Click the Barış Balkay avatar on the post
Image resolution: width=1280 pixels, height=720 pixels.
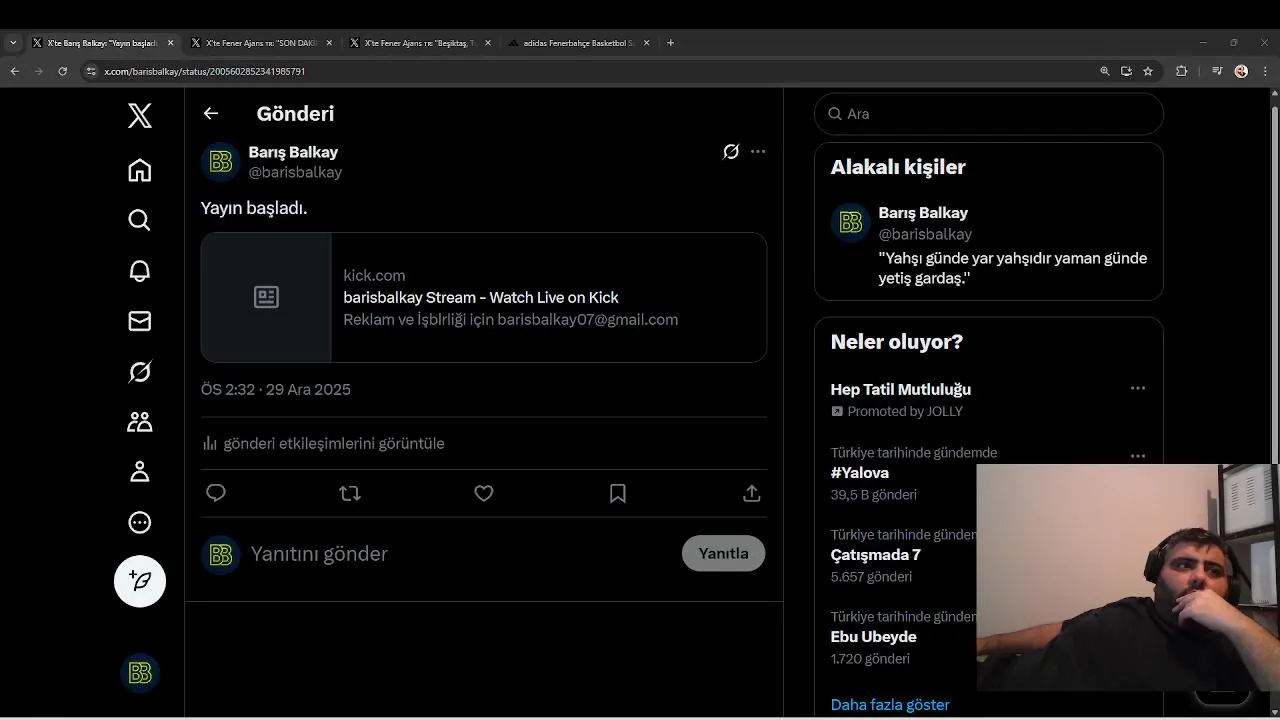[x=221, y=162]
